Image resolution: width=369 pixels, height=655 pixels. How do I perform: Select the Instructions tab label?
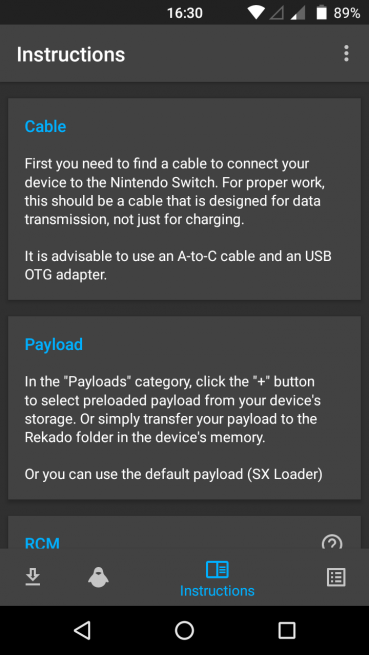[217, 591]
